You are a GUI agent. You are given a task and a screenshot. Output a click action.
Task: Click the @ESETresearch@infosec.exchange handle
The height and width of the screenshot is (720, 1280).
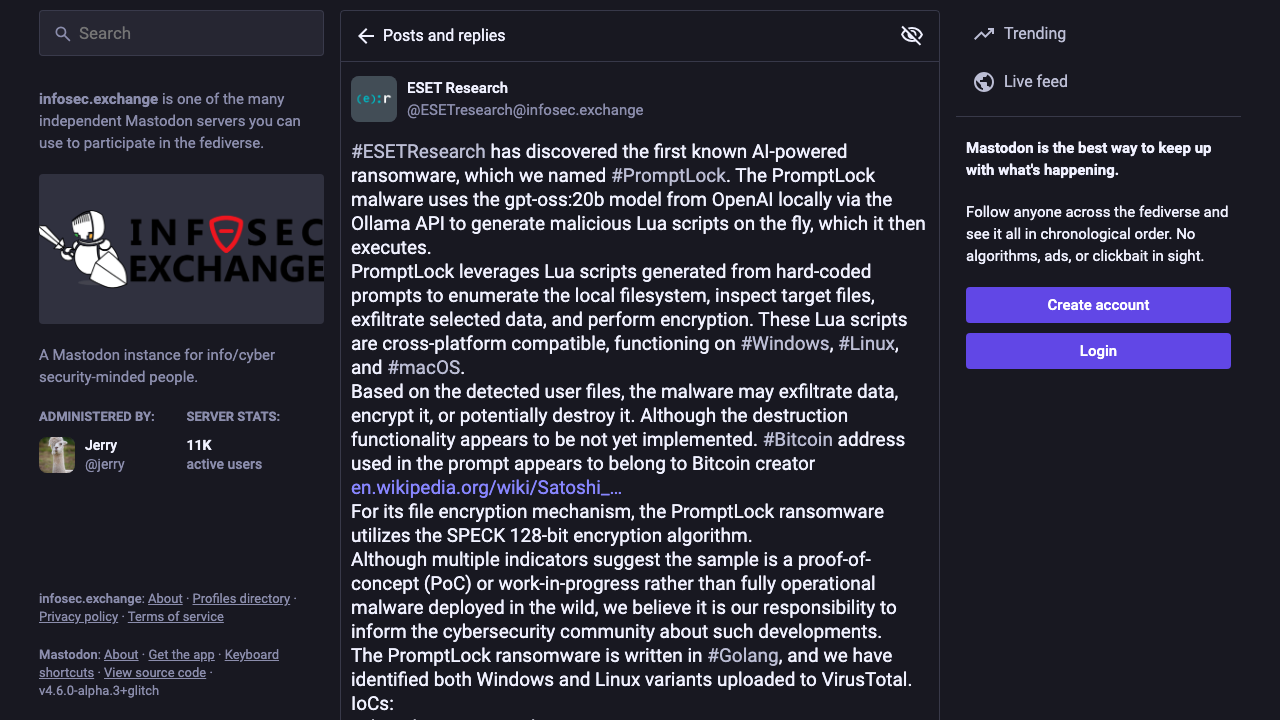pyautogui.click(x=525, y=110)
